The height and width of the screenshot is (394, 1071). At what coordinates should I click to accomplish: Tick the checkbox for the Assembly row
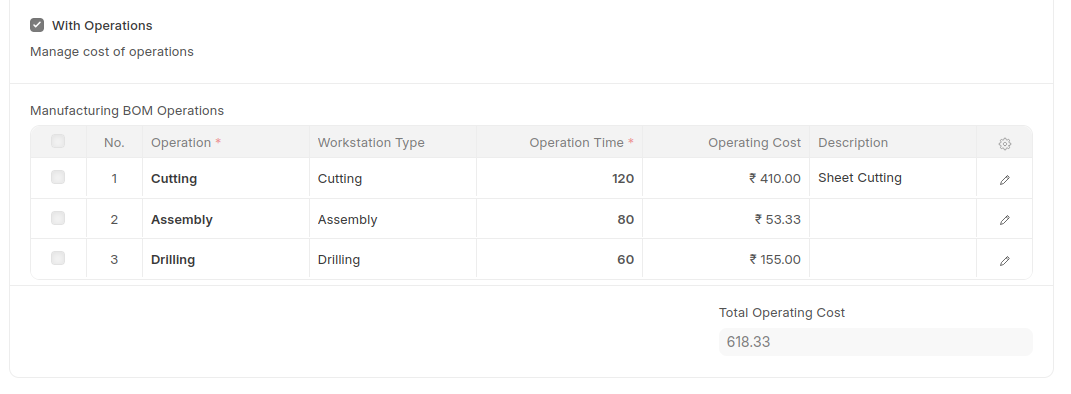tap(58, 219)
